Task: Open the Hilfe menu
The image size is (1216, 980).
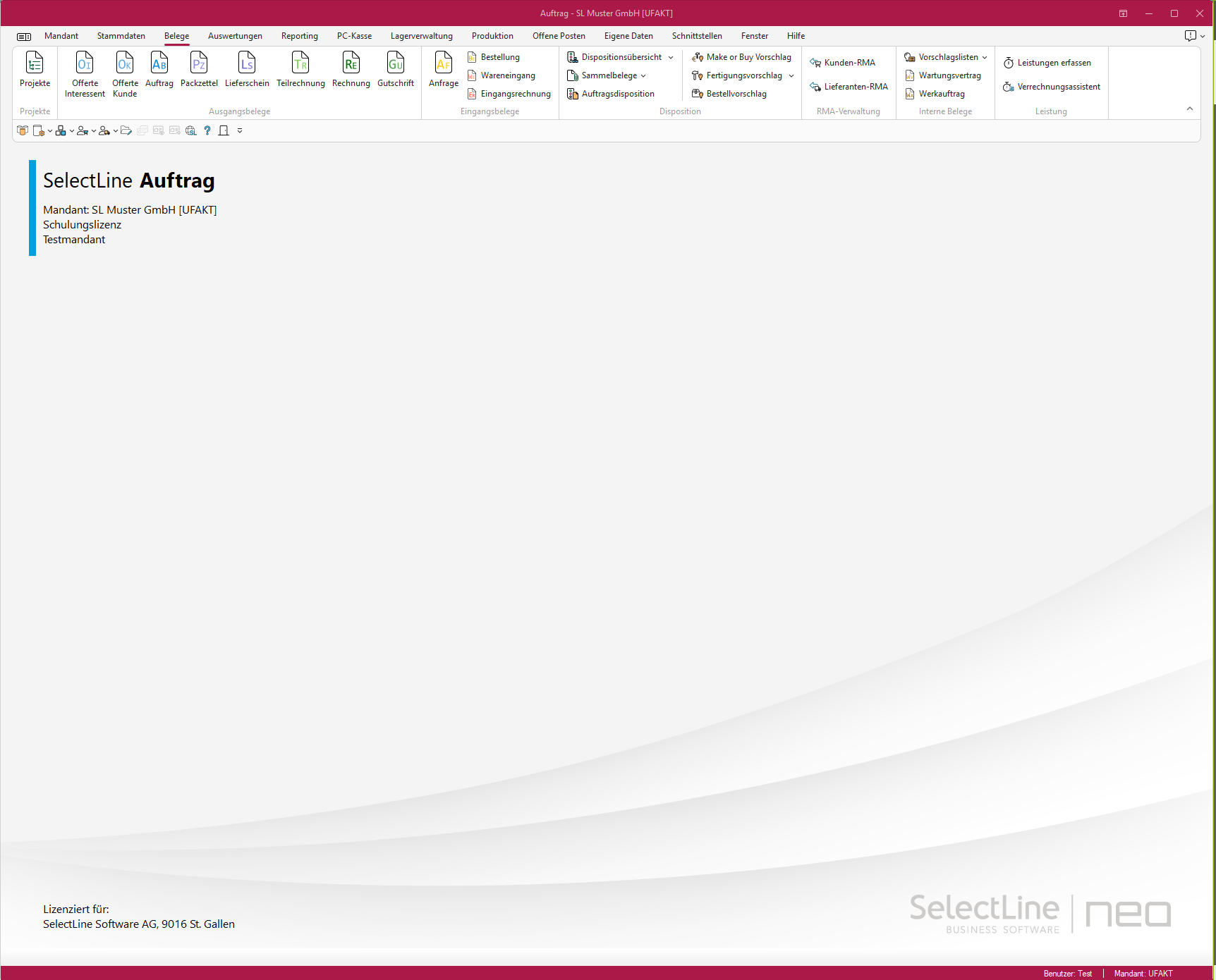Action: pyautogui.click(x=796, y=36)
